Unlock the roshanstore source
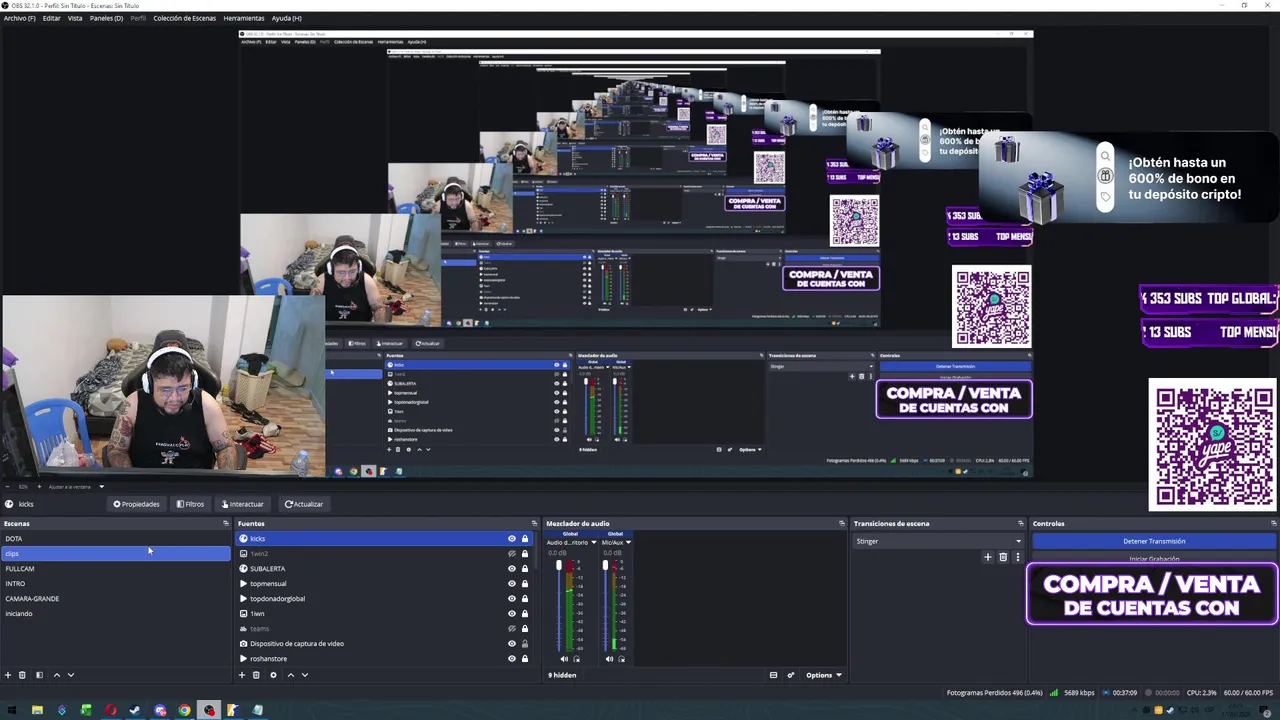 tap(524, 659)
